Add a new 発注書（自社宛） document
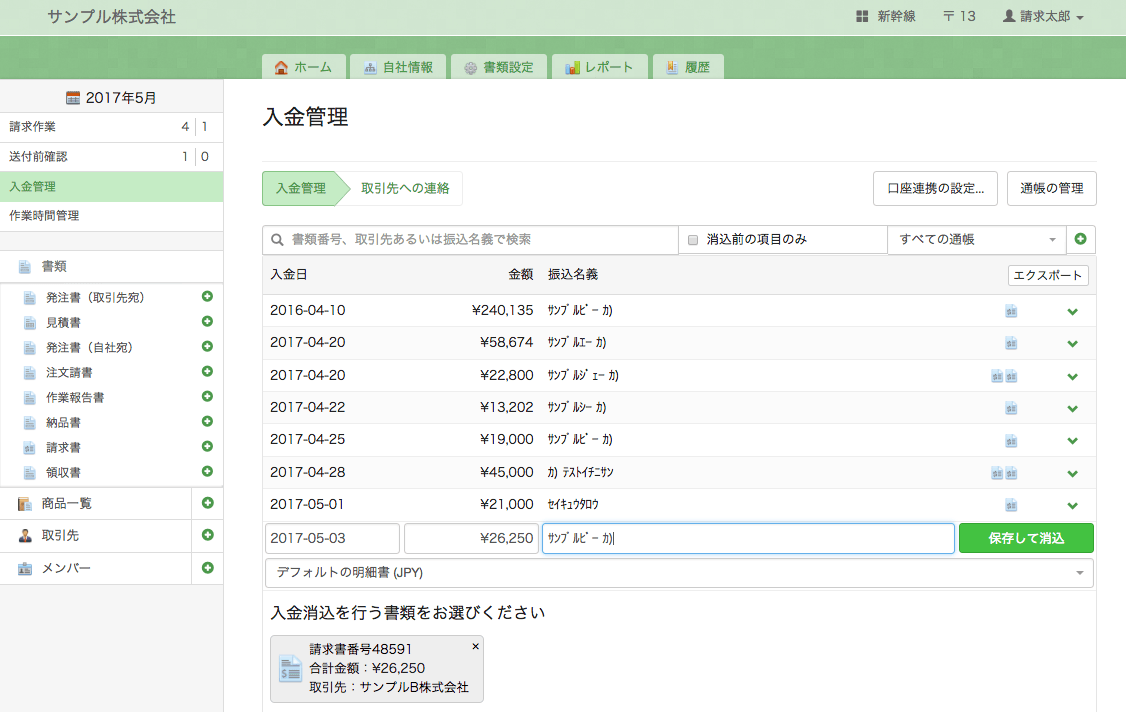Screen dimensions: 1126x712 [207, 346]
